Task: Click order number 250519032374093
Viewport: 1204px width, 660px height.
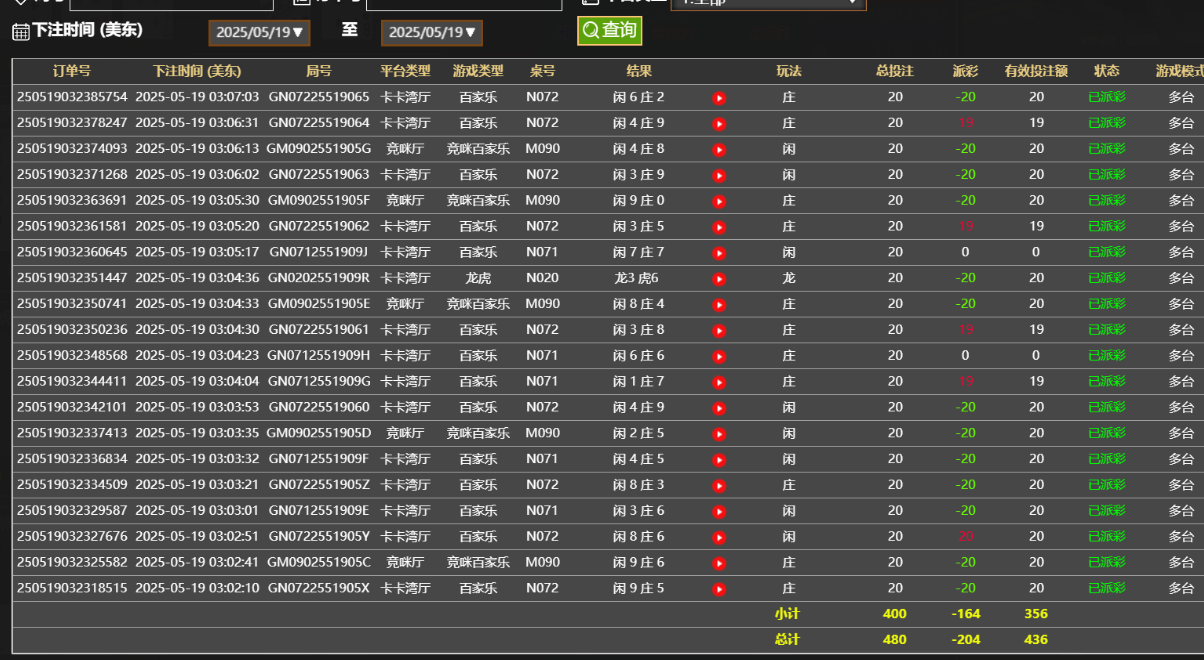Action: tap(72, 149)
